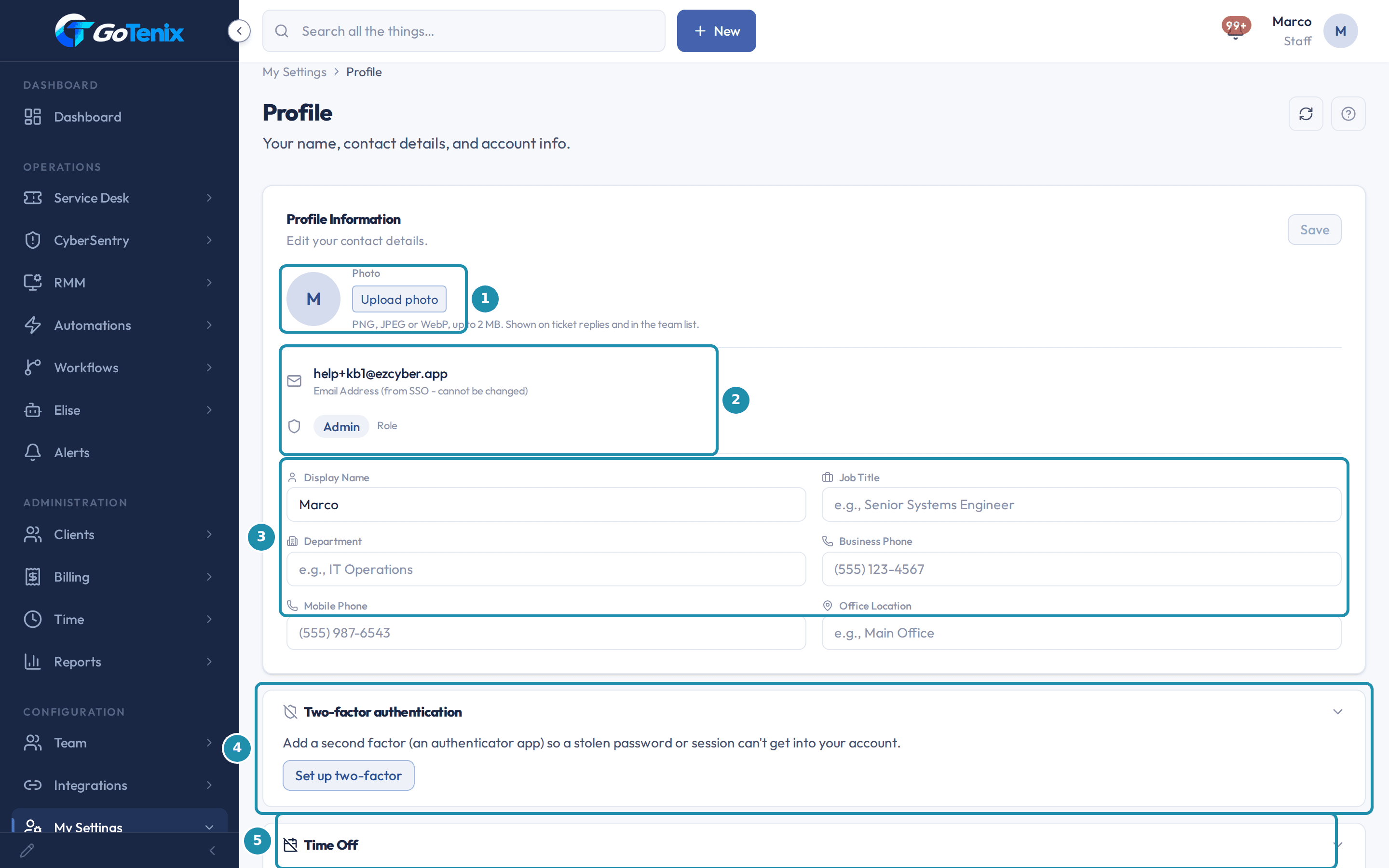Click the Admin role badge

(341, 427)
